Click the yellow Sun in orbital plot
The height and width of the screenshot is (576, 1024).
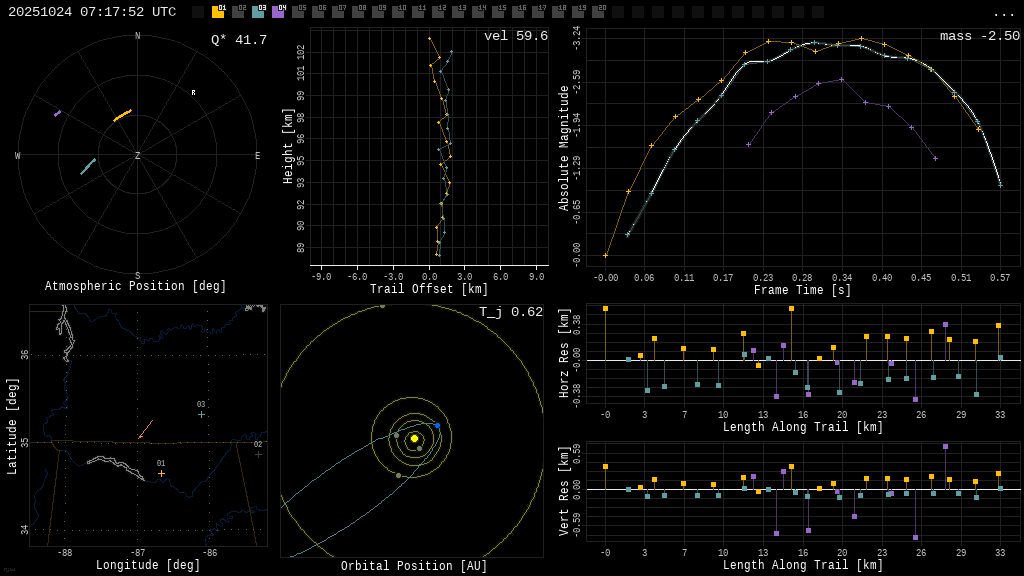click(x=414, y=438)
